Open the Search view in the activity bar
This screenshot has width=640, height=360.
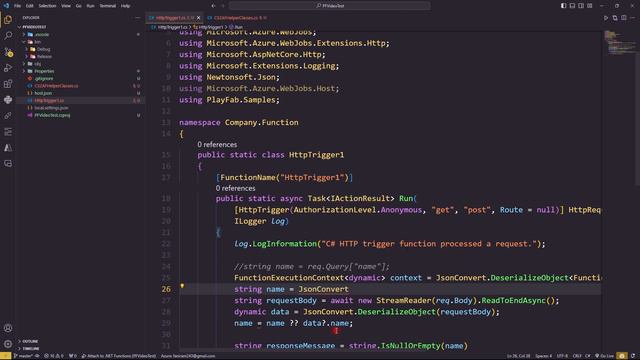8,36
